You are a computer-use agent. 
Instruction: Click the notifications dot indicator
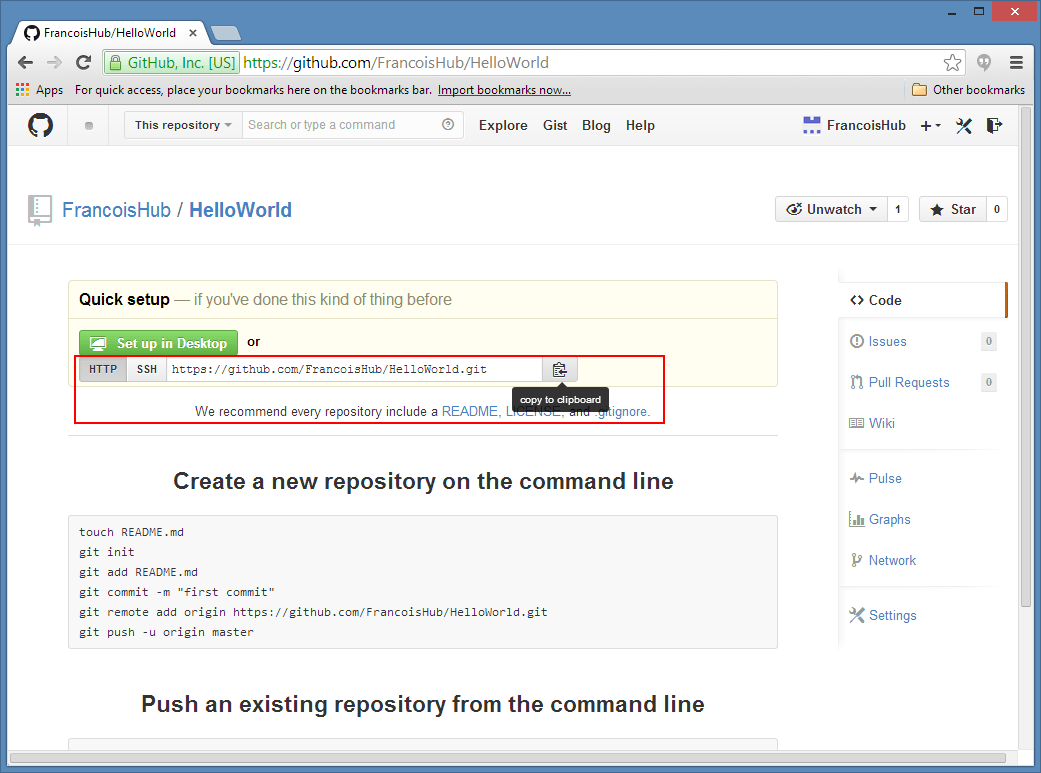coord(89,126)
